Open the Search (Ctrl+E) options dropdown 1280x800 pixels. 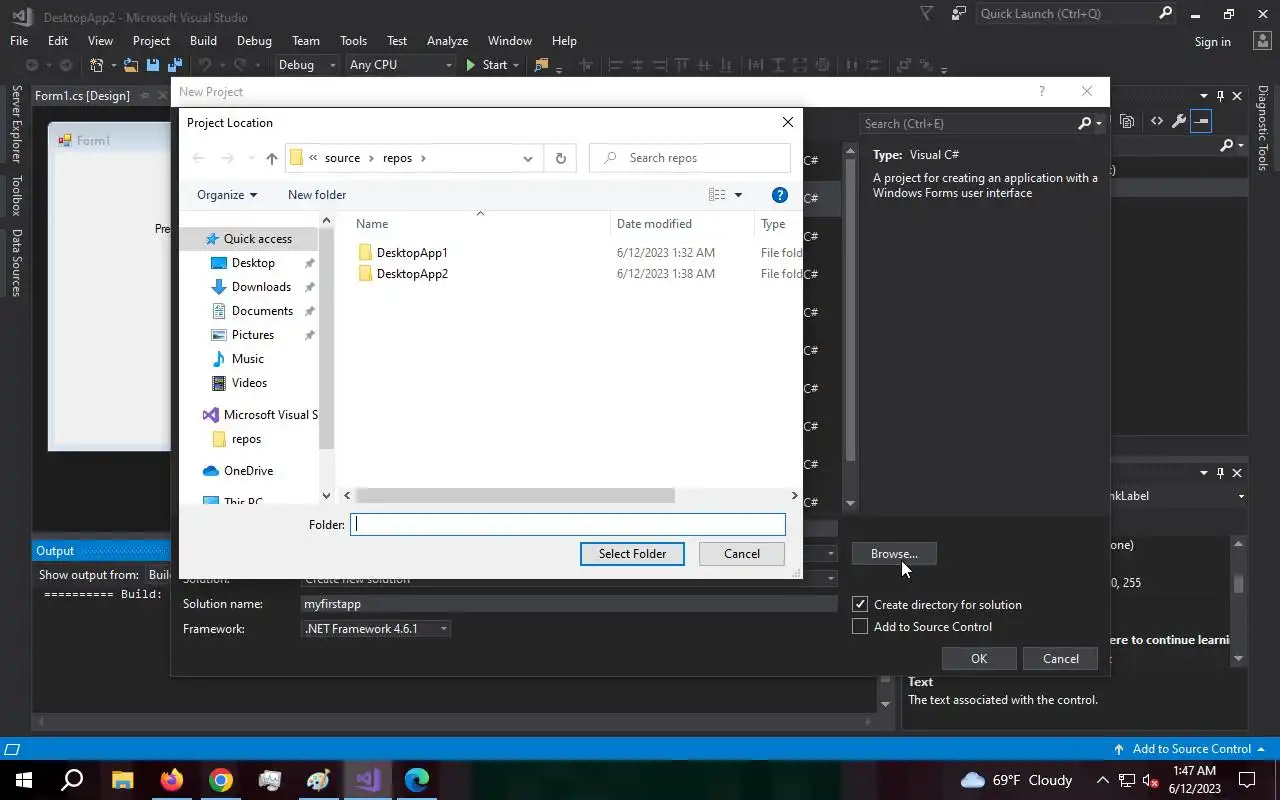pos(1099,123)
